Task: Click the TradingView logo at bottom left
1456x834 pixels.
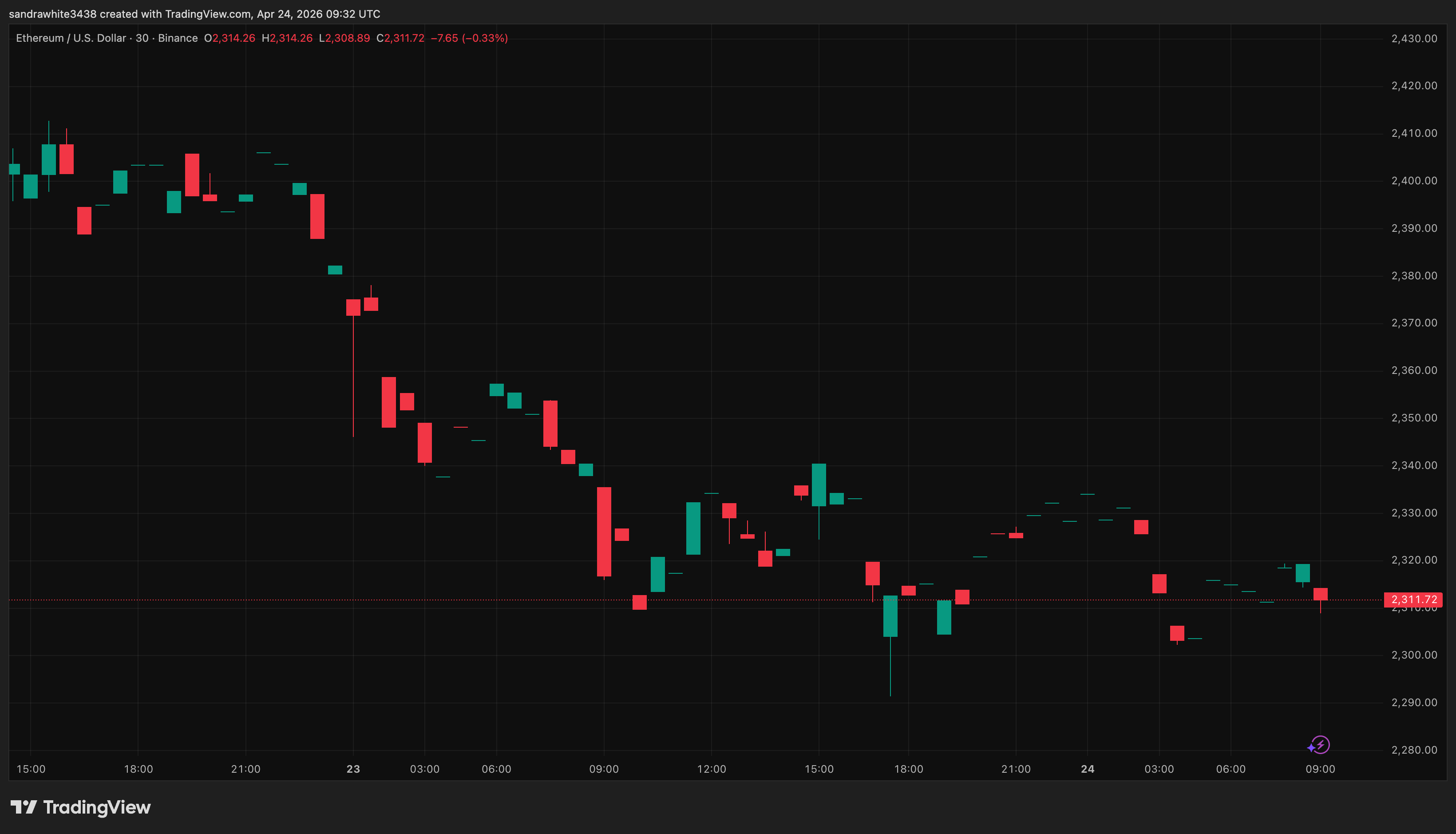Action: [x=80, y=808]
